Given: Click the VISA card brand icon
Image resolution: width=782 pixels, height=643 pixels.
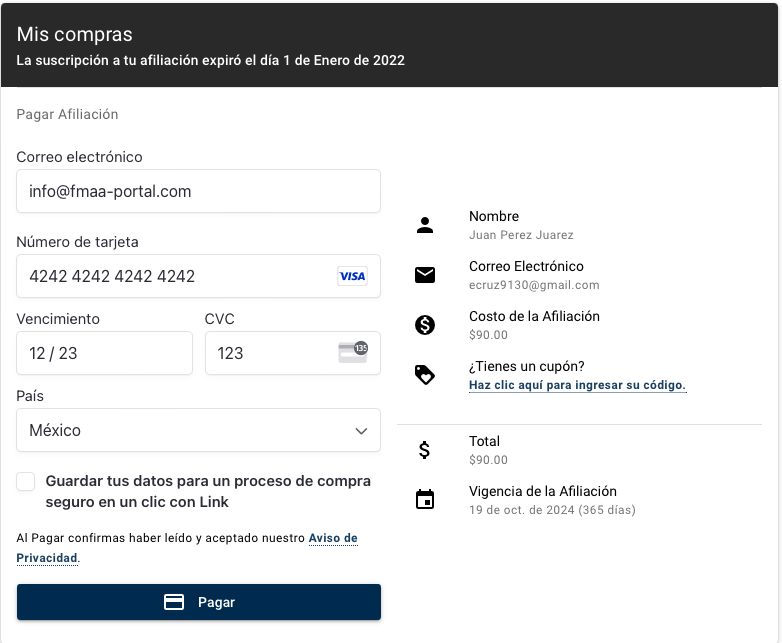Looking at the screenshot, I should pyautogui.click(x=352, y=276).
